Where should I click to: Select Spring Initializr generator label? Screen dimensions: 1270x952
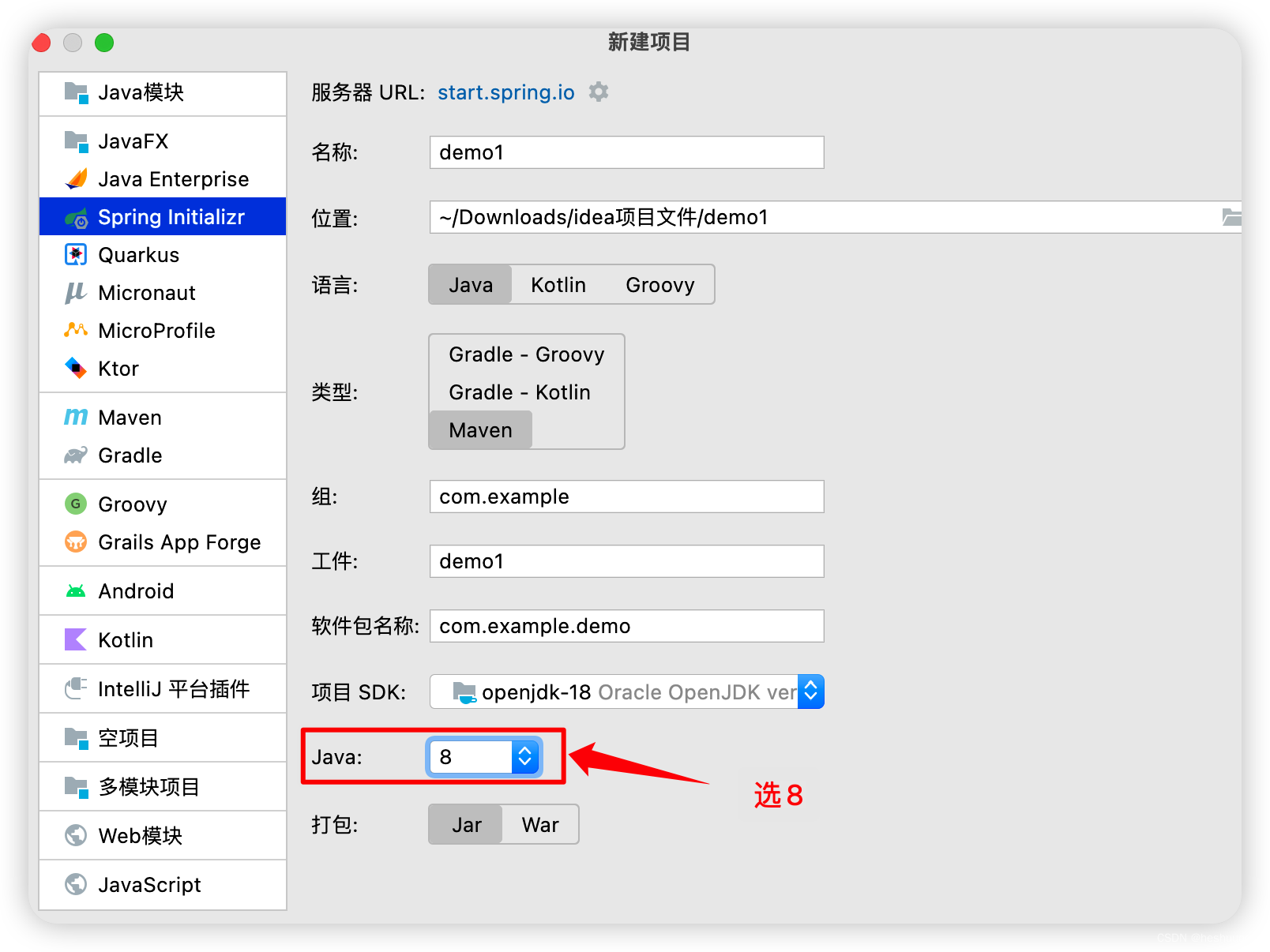pyautogui.click(x=171, y=217)
